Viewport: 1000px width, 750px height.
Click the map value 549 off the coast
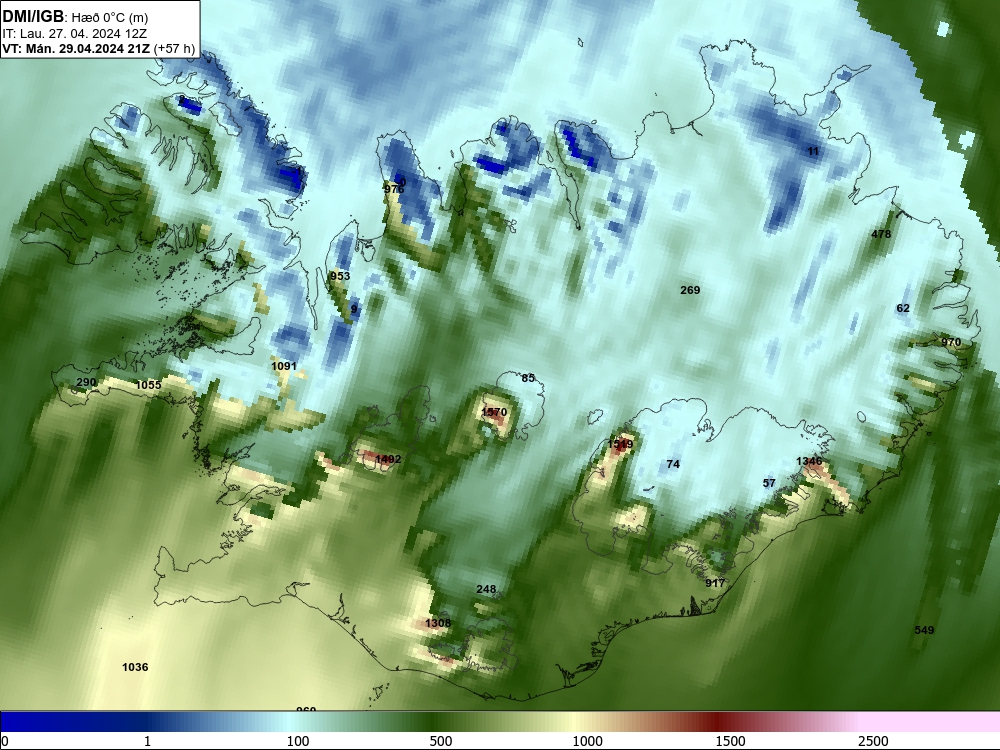click(924, 630)
